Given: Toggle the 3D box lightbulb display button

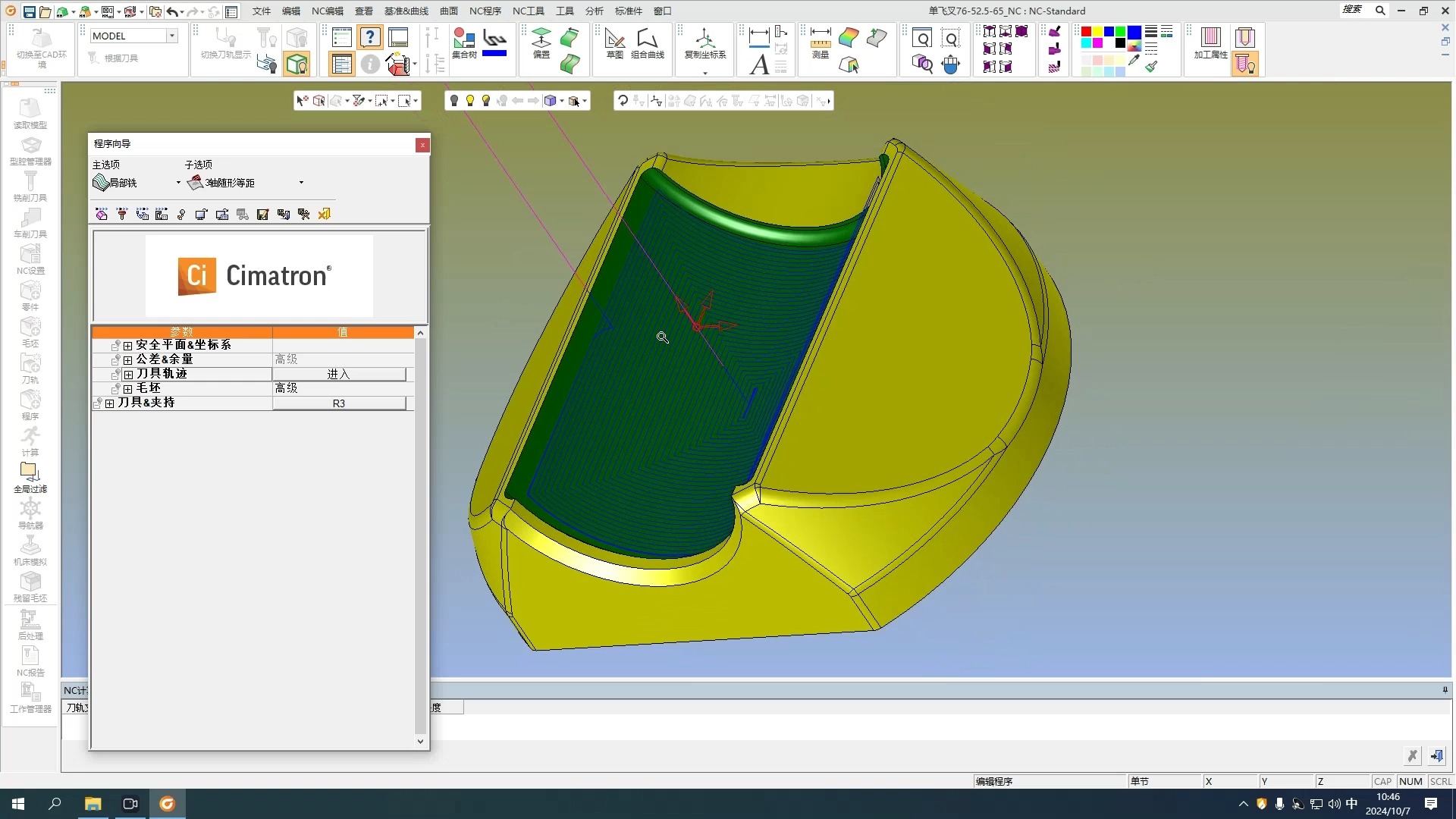Looking at the screenshot, I should coord(297,64).
